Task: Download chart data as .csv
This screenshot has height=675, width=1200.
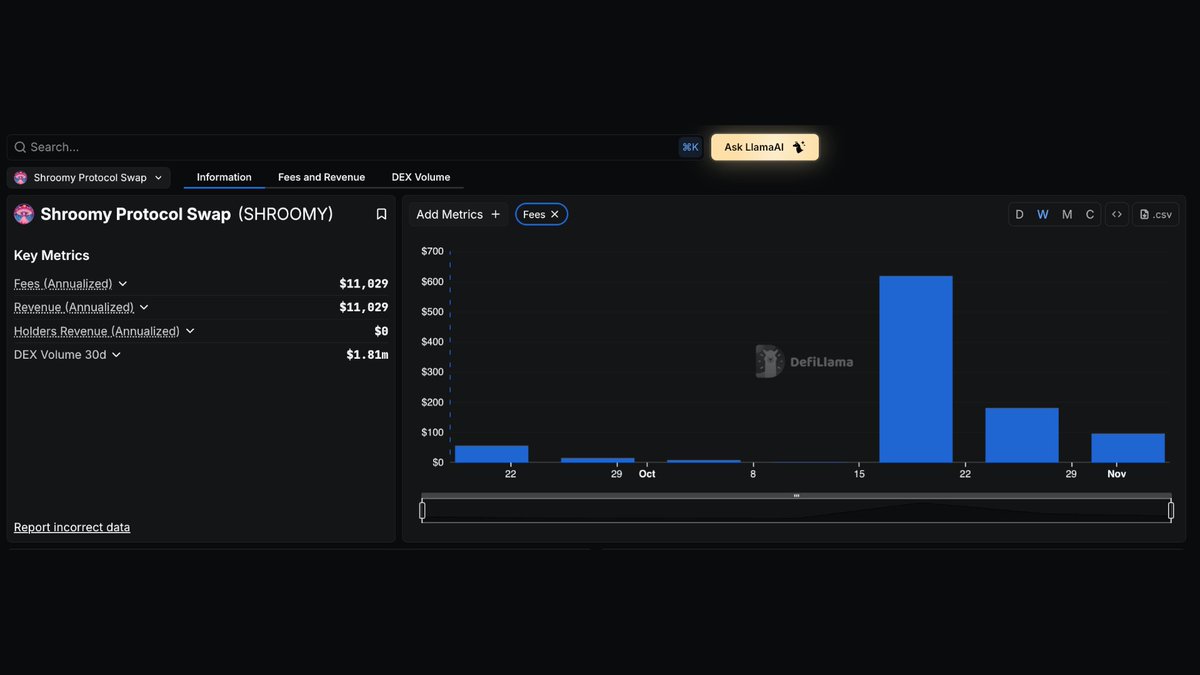Action: tap(1156, 214)
